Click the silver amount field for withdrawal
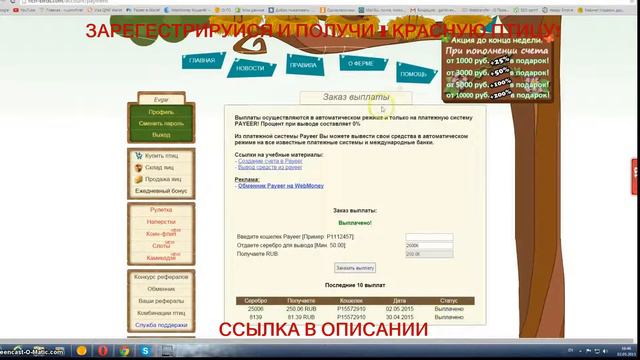Image resolution: width=640 pixels, height=360 pixels. click(x=429, y=245)
